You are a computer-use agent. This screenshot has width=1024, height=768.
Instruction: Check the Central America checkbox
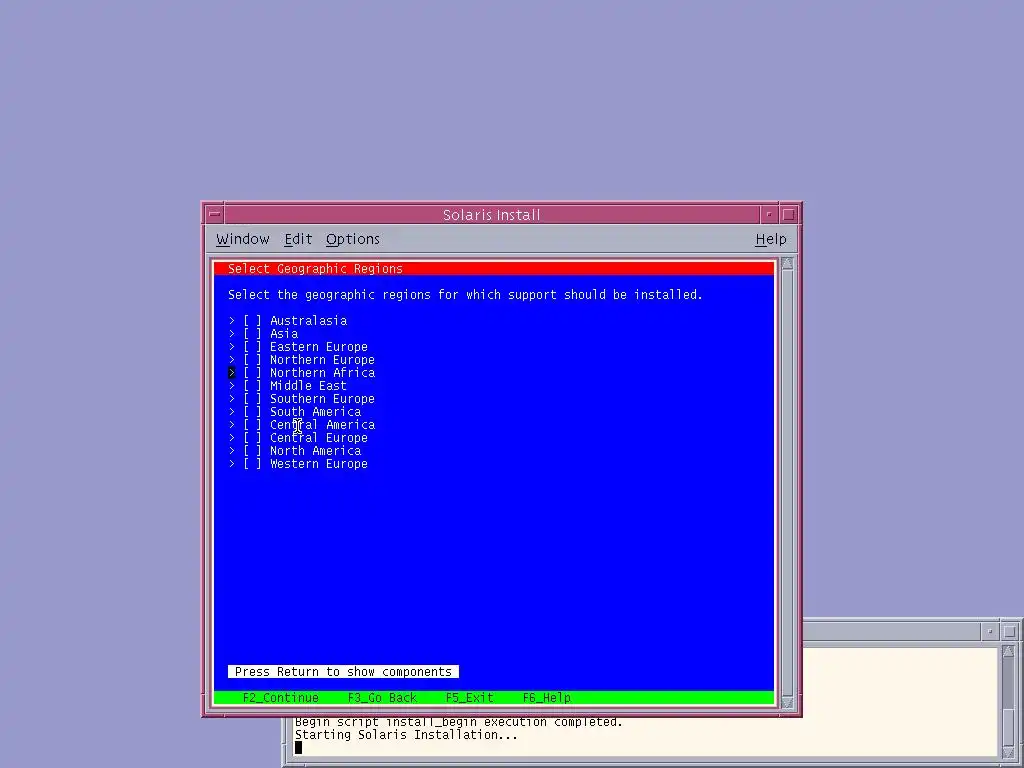[x=252, y=425]
